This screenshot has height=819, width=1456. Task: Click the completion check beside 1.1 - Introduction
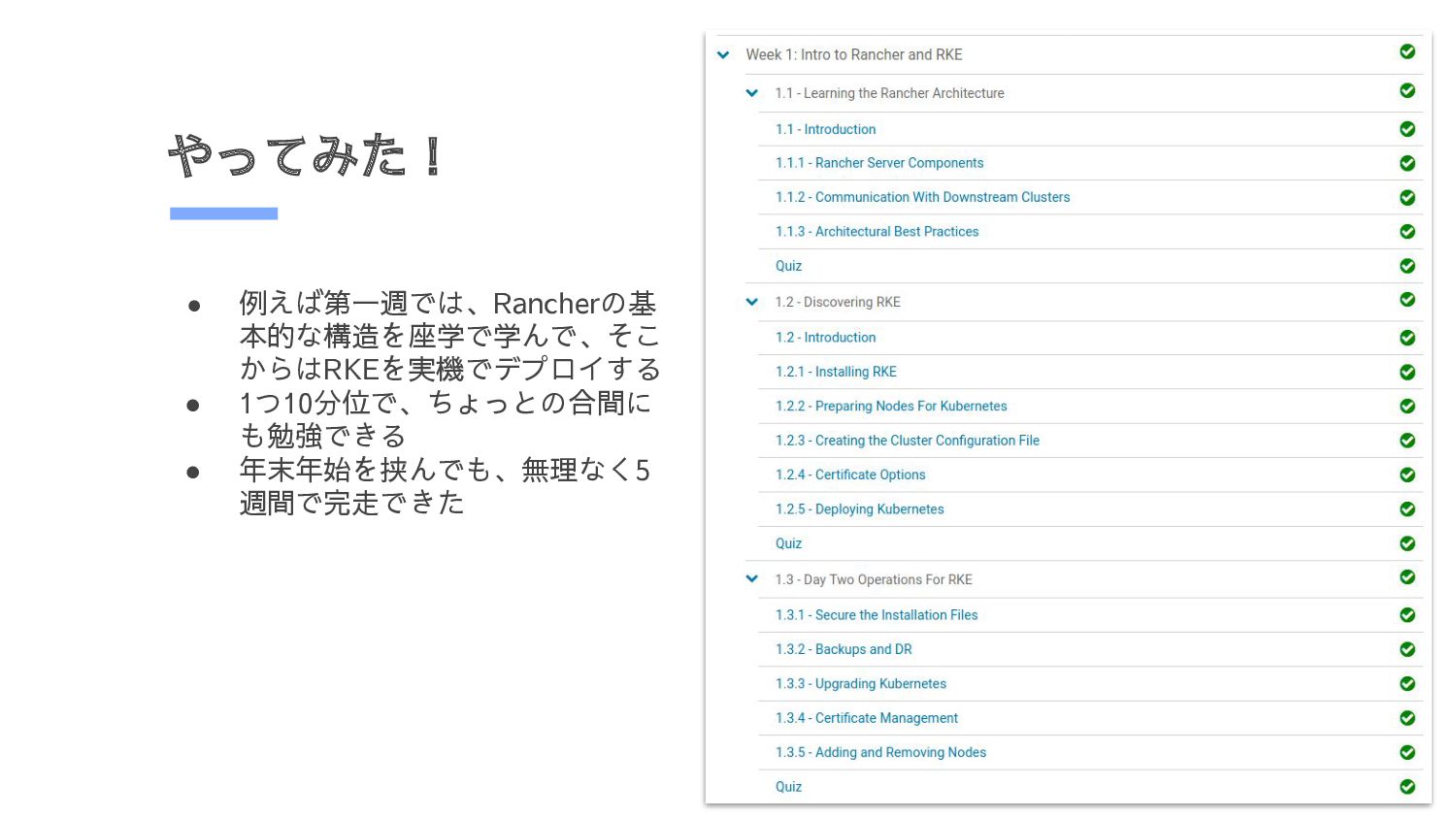tap(1407, 129)
